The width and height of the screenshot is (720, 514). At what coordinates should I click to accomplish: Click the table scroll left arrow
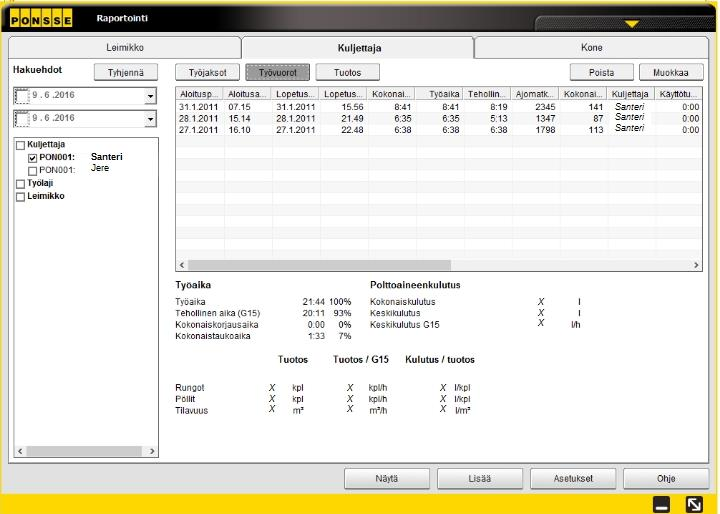pos(182,265)
